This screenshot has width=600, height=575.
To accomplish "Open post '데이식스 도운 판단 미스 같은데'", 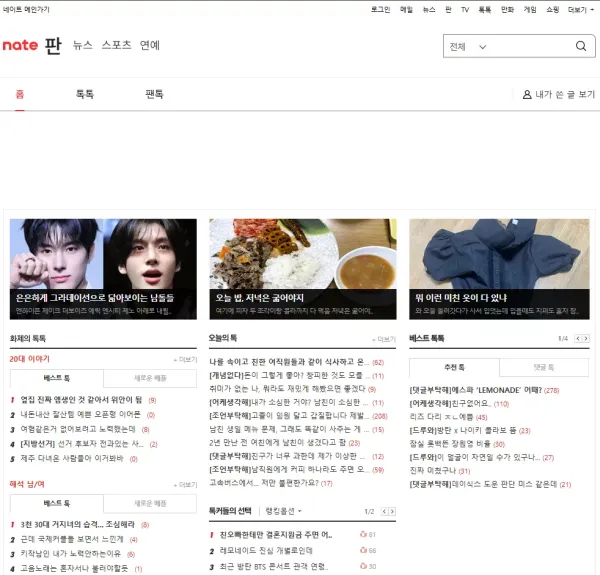I will [x=483, y=484].
